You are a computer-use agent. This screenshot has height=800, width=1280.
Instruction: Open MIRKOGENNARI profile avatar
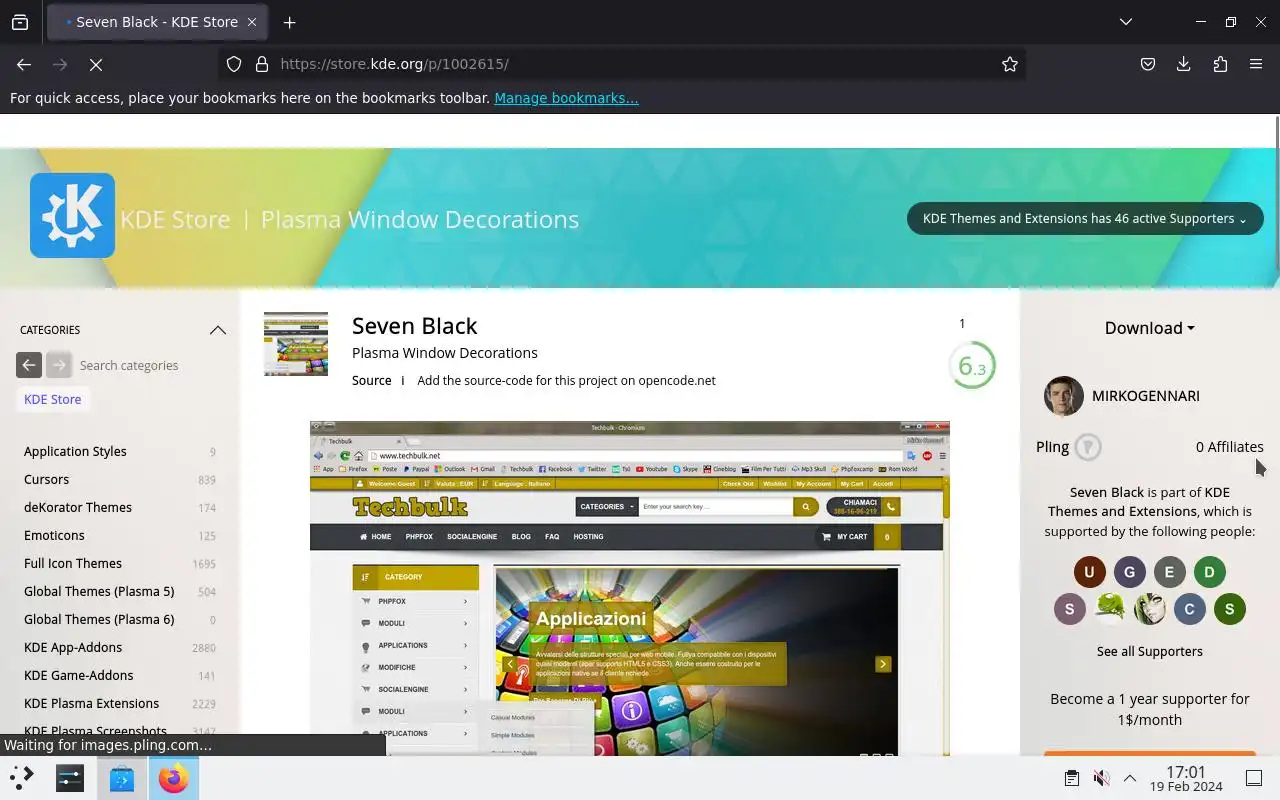1064,396
